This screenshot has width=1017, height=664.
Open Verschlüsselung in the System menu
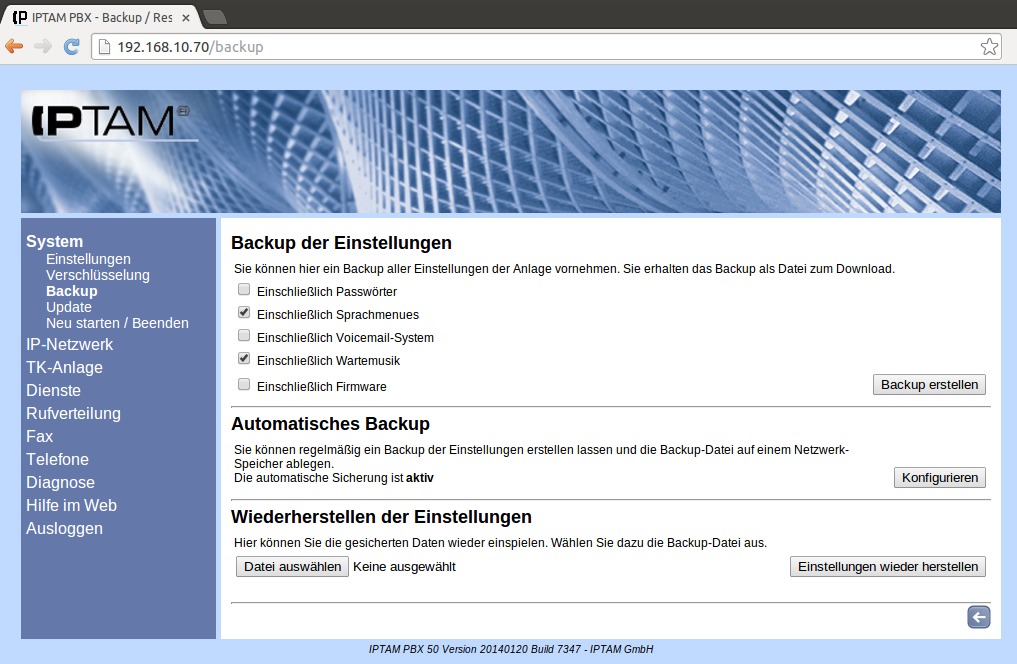click(97, 275)
